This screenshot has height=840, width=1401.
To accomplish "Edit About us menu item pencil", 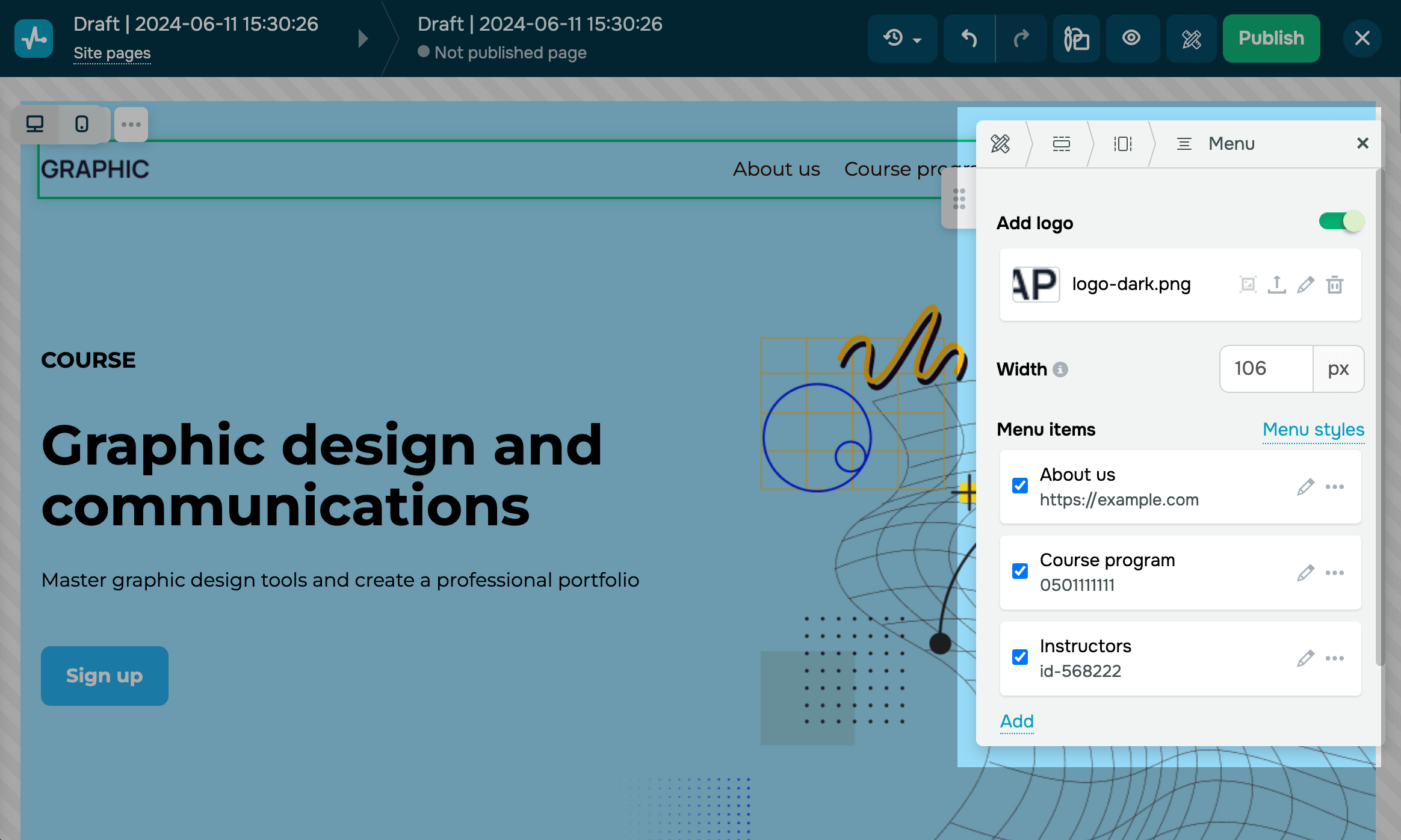I will point(1305,487).
